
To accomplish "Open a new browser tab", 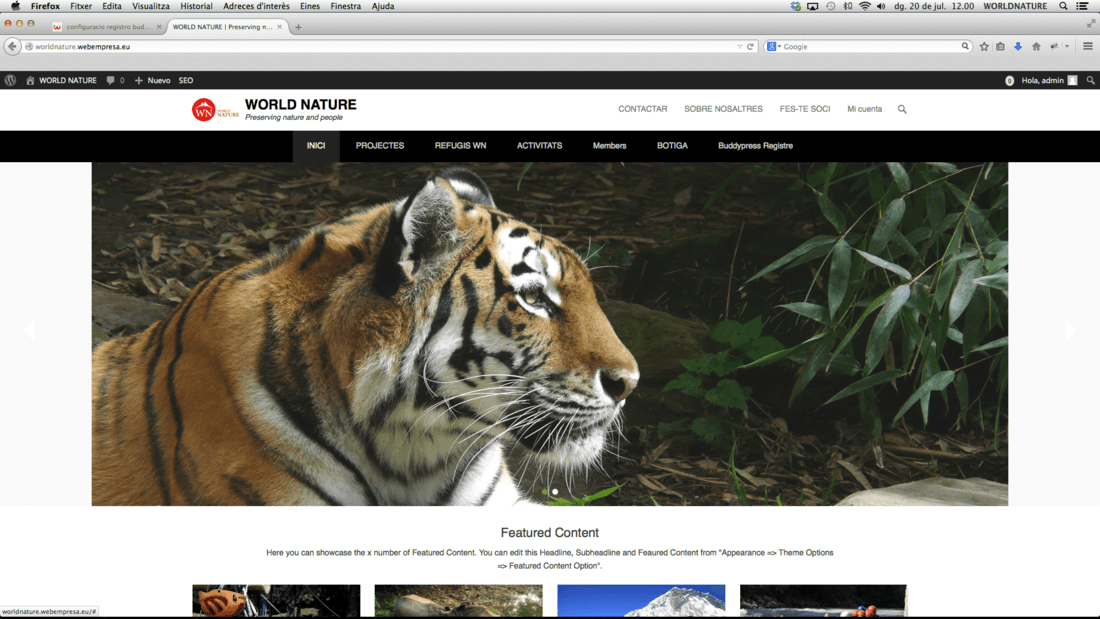I will point(298,27).
